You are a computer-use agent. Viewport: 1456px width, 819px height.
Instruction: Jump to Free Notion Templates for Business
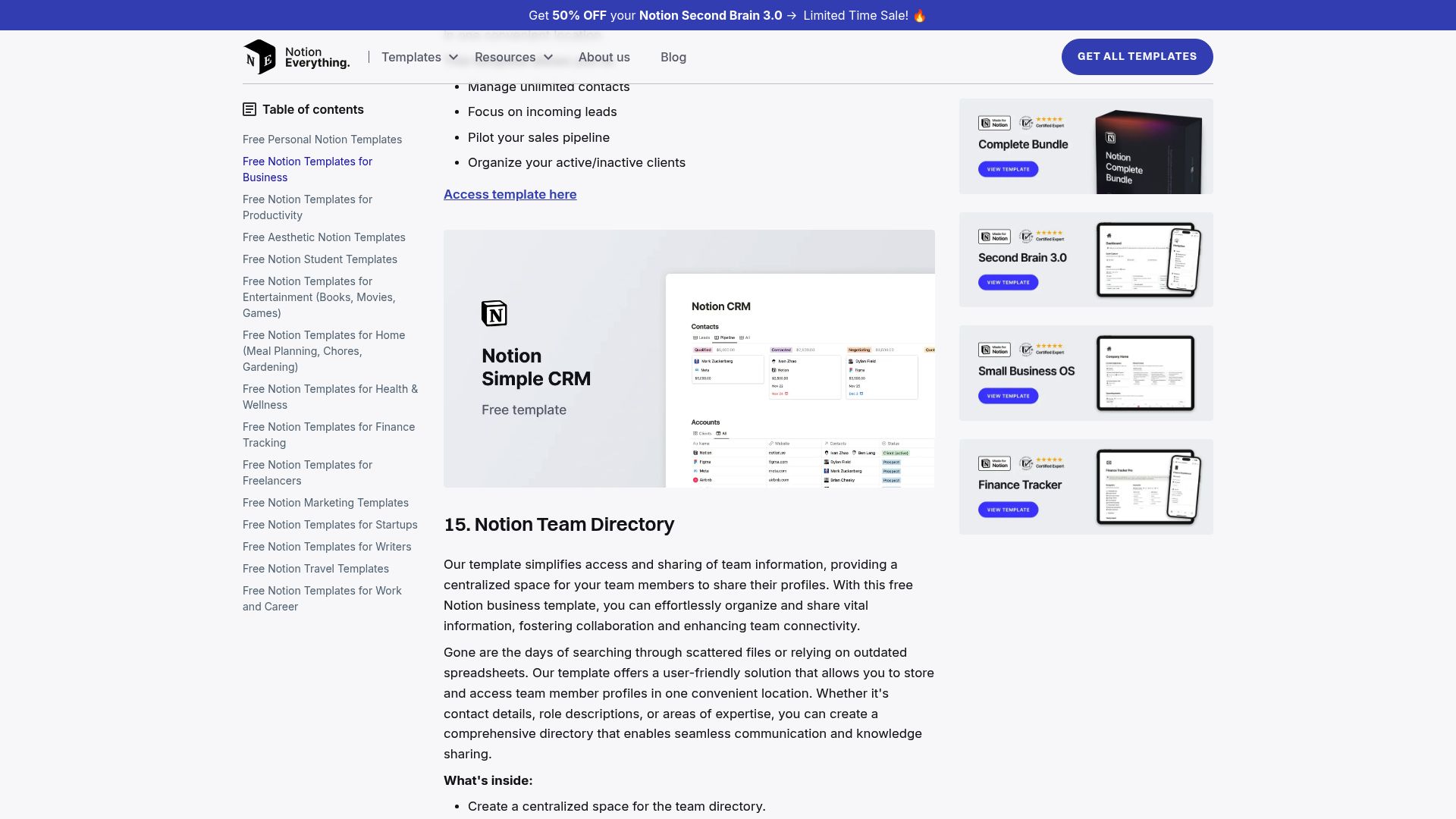coord(307,169)
